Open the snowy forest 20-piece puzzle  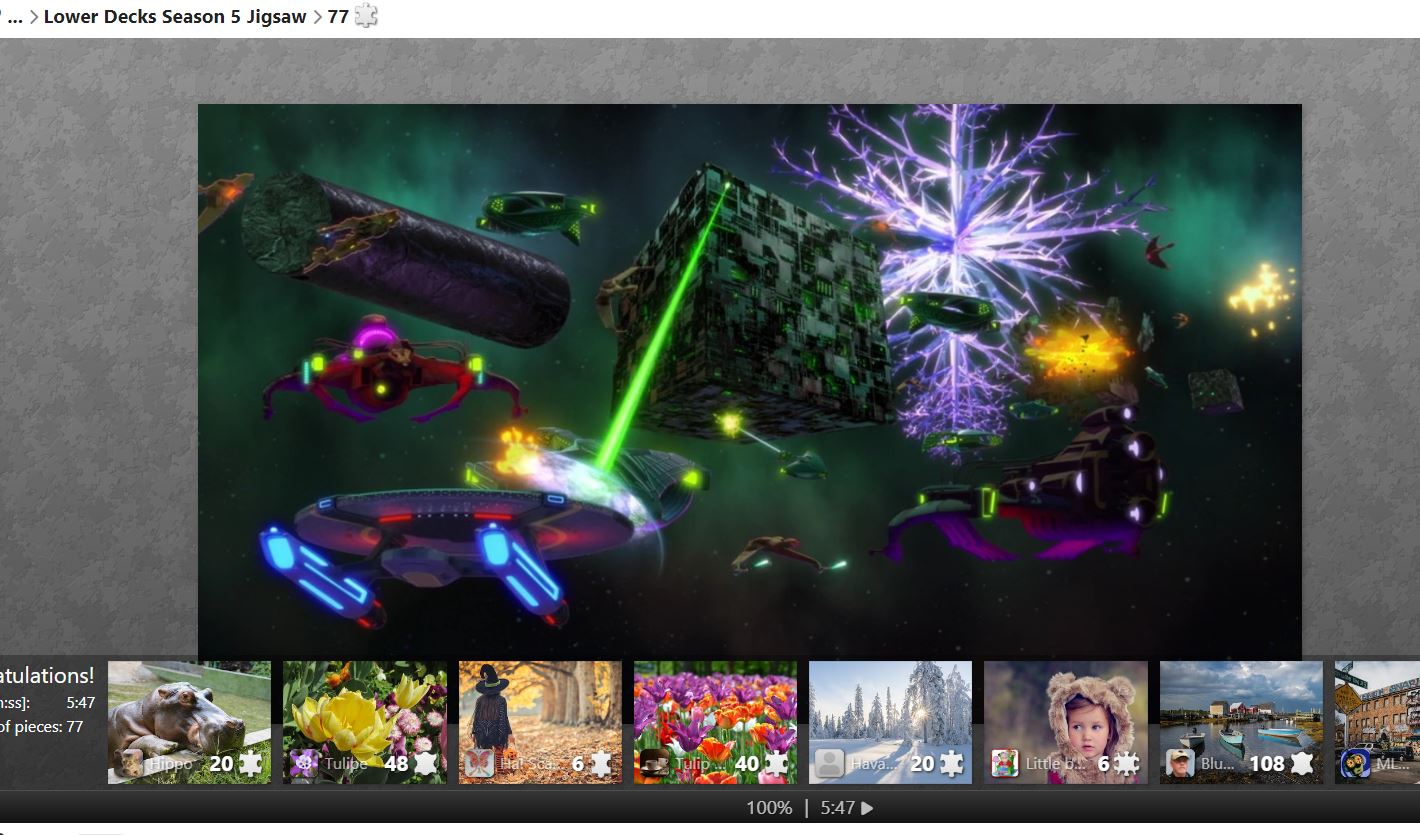[890, 722]
